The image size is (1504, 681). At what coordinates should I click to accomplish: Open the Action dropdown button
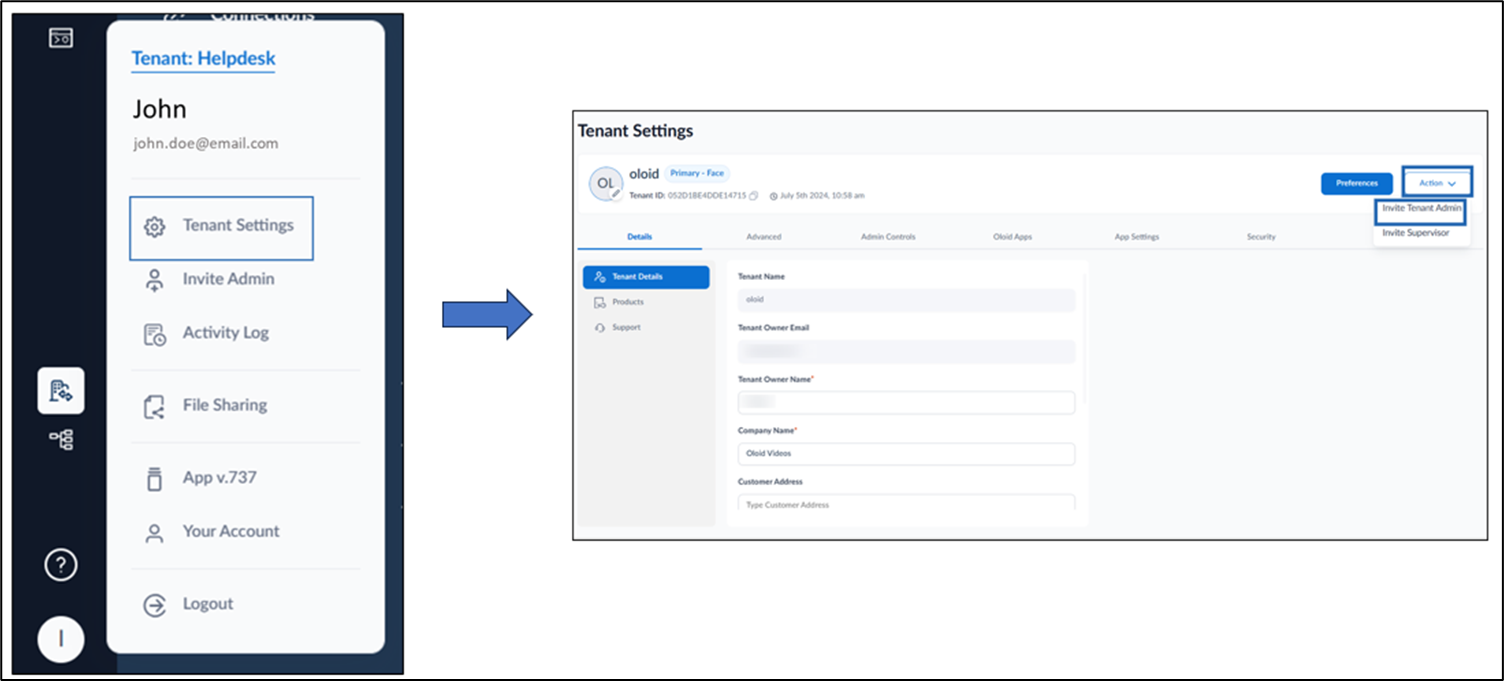(1437, 183)
